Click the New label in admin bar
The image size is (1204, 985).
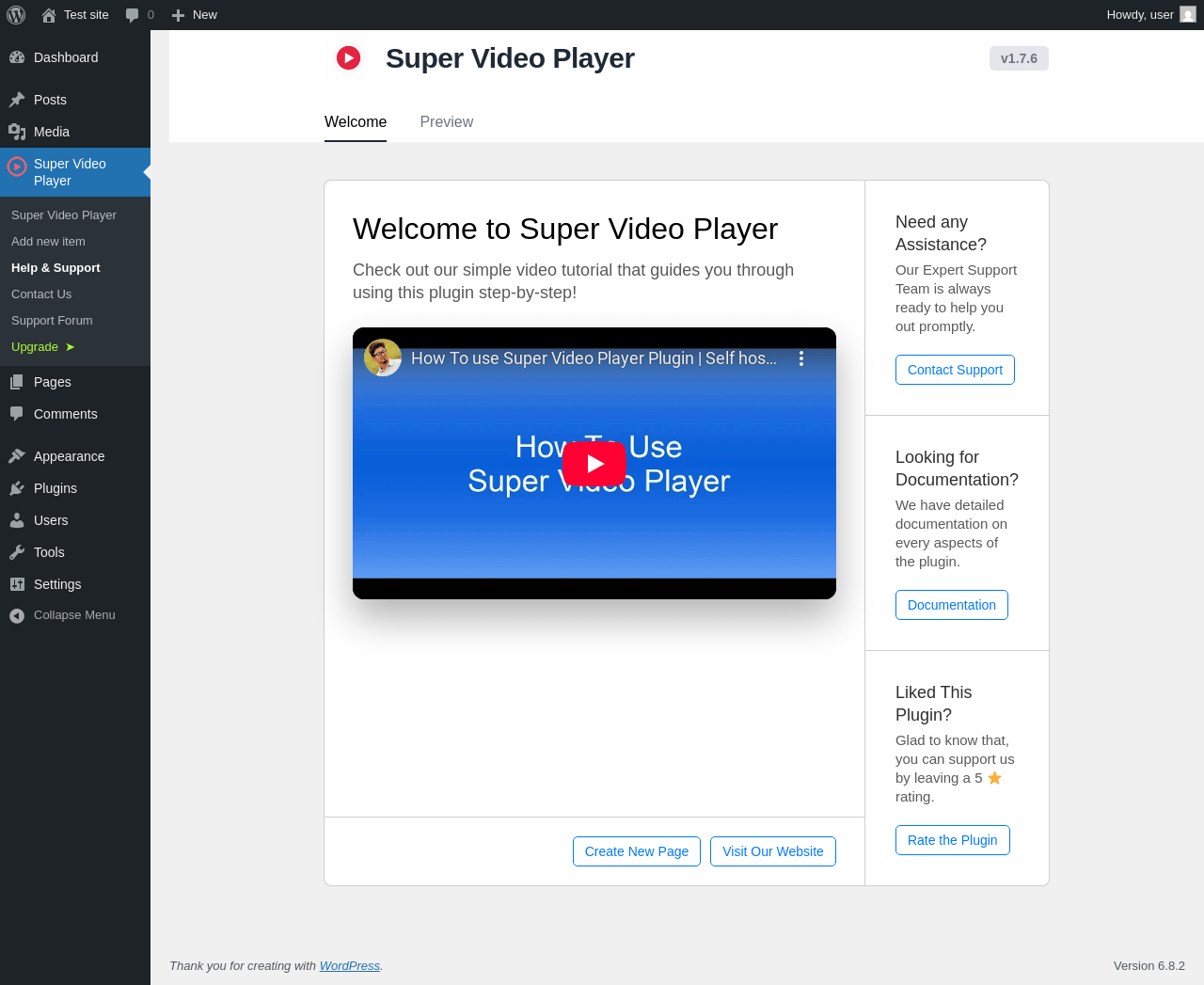(205, 15)
